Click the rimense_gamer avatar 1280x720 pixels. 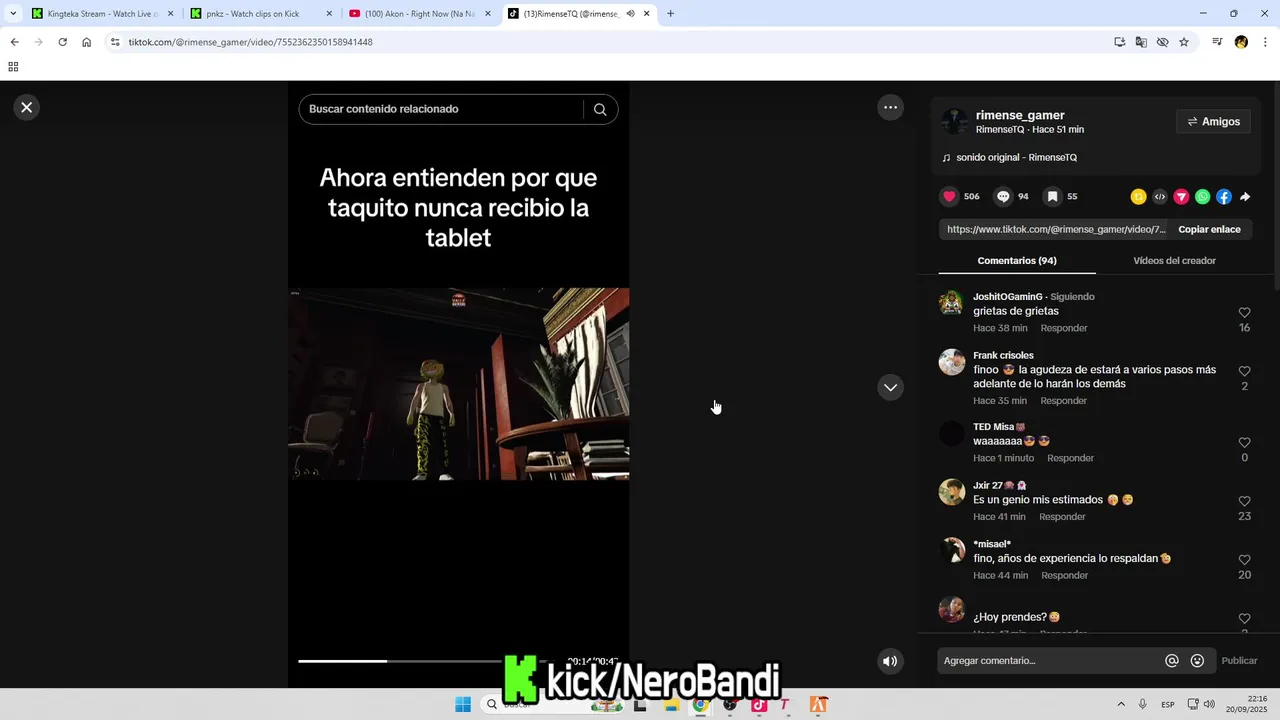[955, 121]
